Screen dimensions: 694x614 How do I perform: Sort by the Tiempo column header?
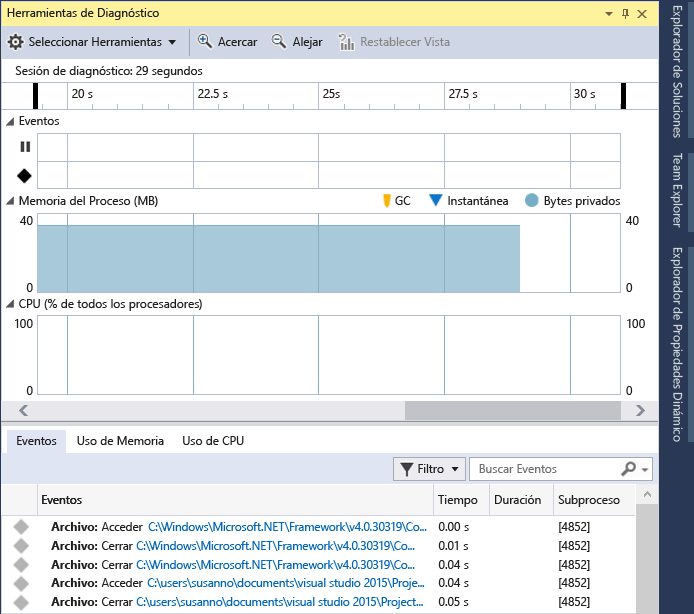click(x=461, y=500)
